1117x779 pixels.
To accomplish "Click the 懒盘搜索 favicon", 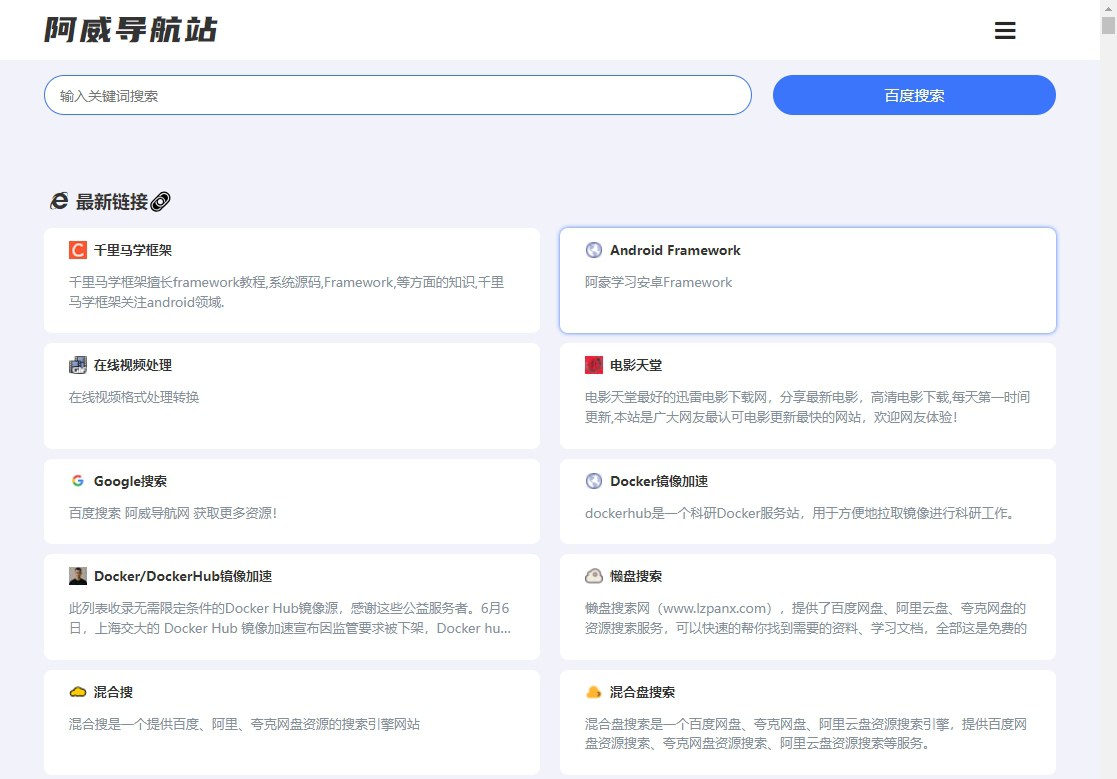I will [594, 576].
